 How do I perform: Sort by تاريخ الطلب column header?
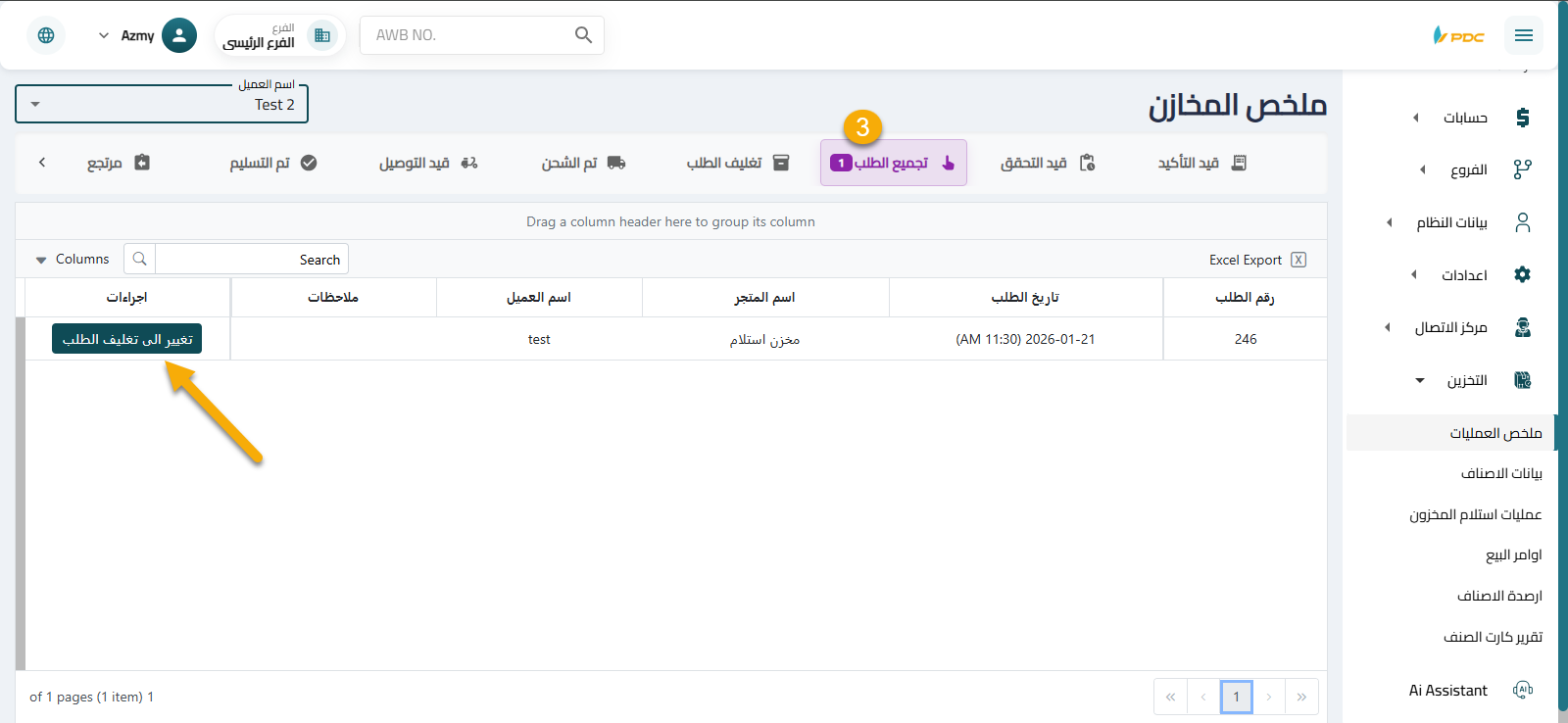coord(1025,297)
